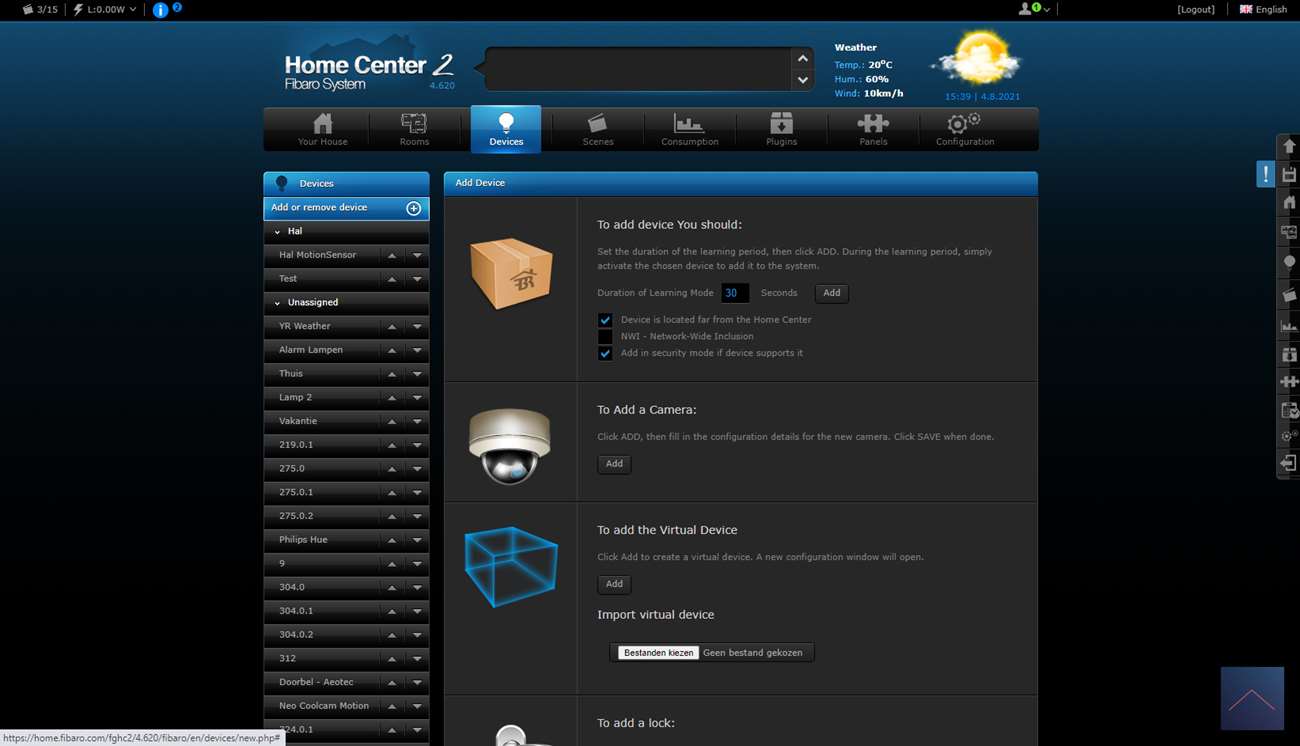Click the learning mode duration field
This screenshot has width=1300, height=746.
click(x=734, y=293)
